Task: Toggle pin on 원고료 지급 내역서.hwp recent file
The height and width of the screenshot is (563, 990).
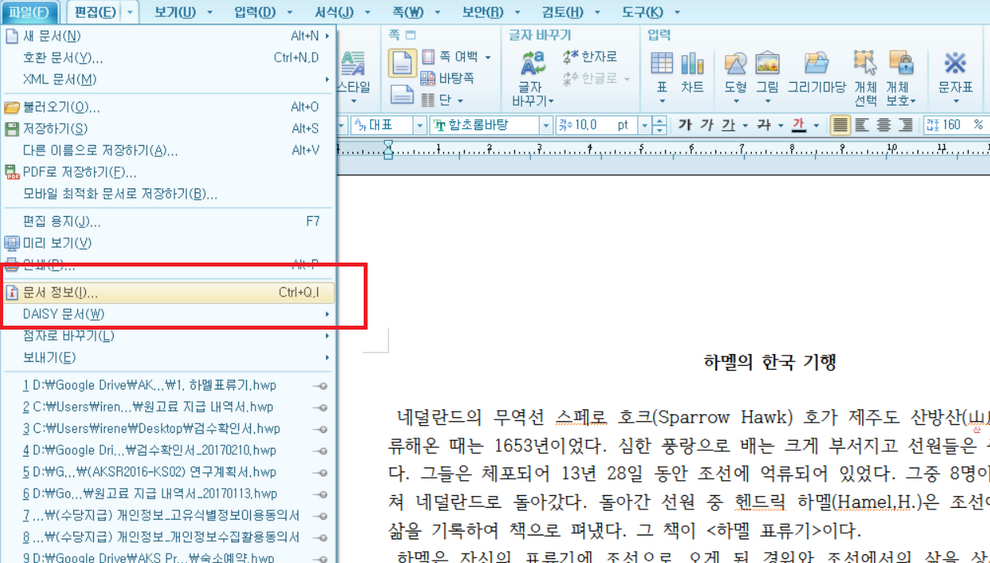Action: tap(320, 408)
